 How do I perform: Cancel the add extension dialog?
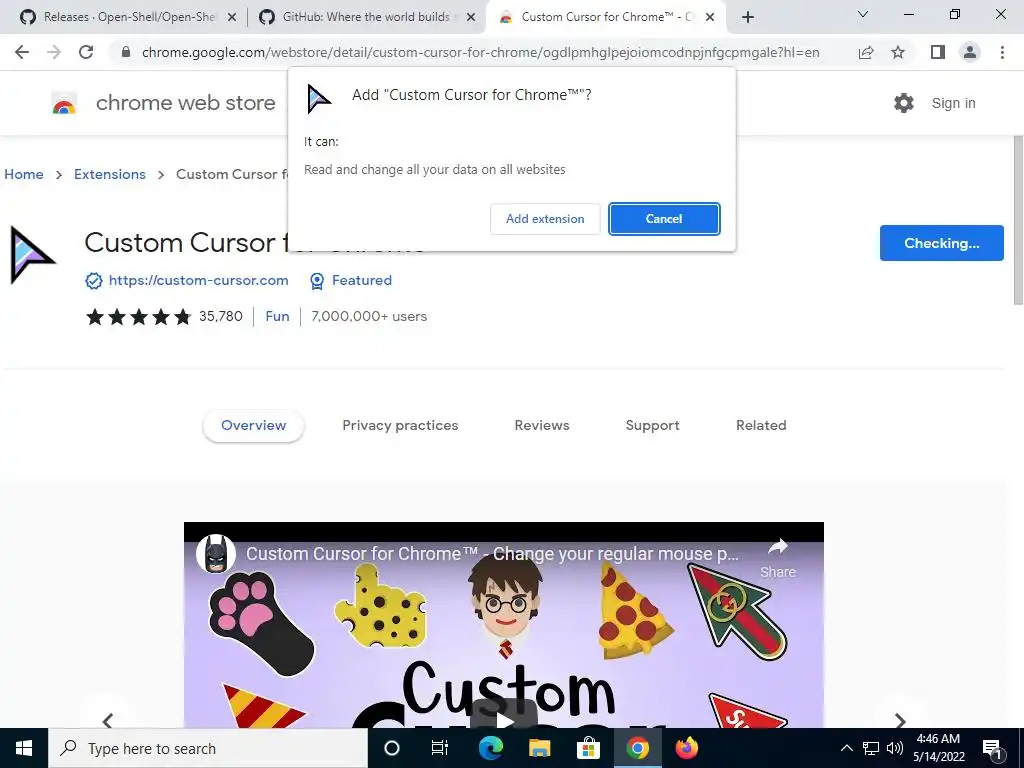click(x=664, y=219)
